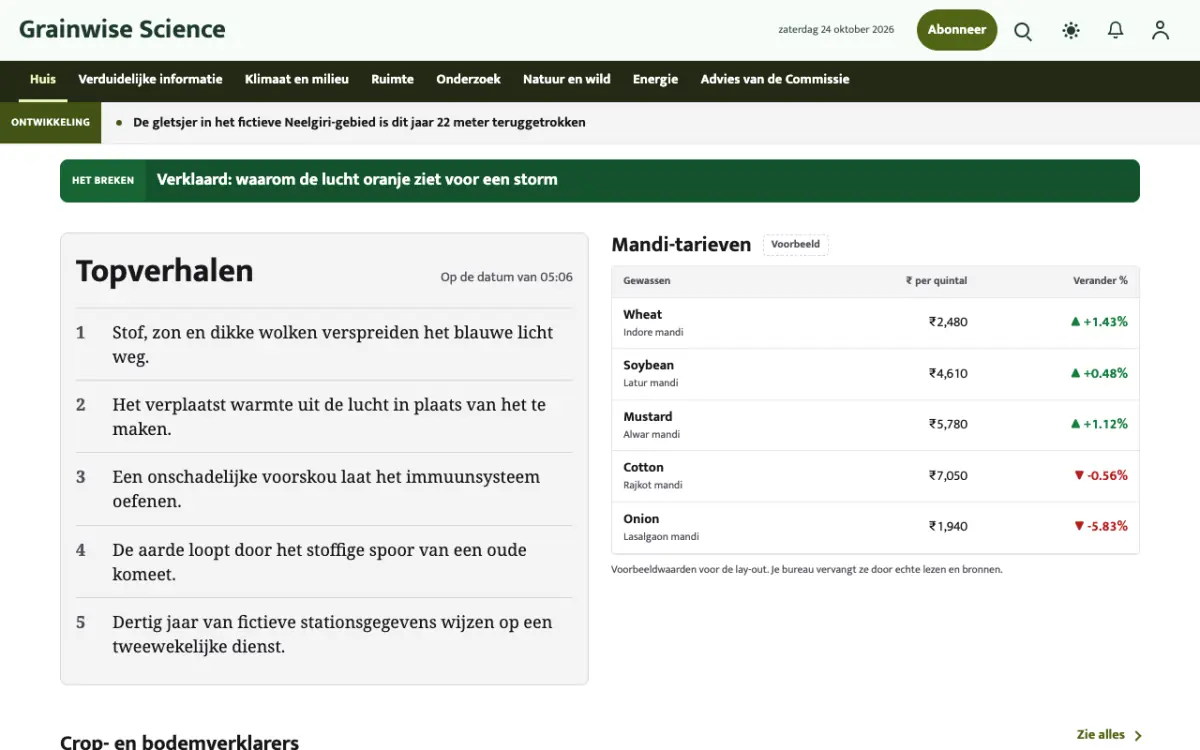Screen dimensions: 1200x750
Task: Select the Mustard row crop name
Action: 647,417
